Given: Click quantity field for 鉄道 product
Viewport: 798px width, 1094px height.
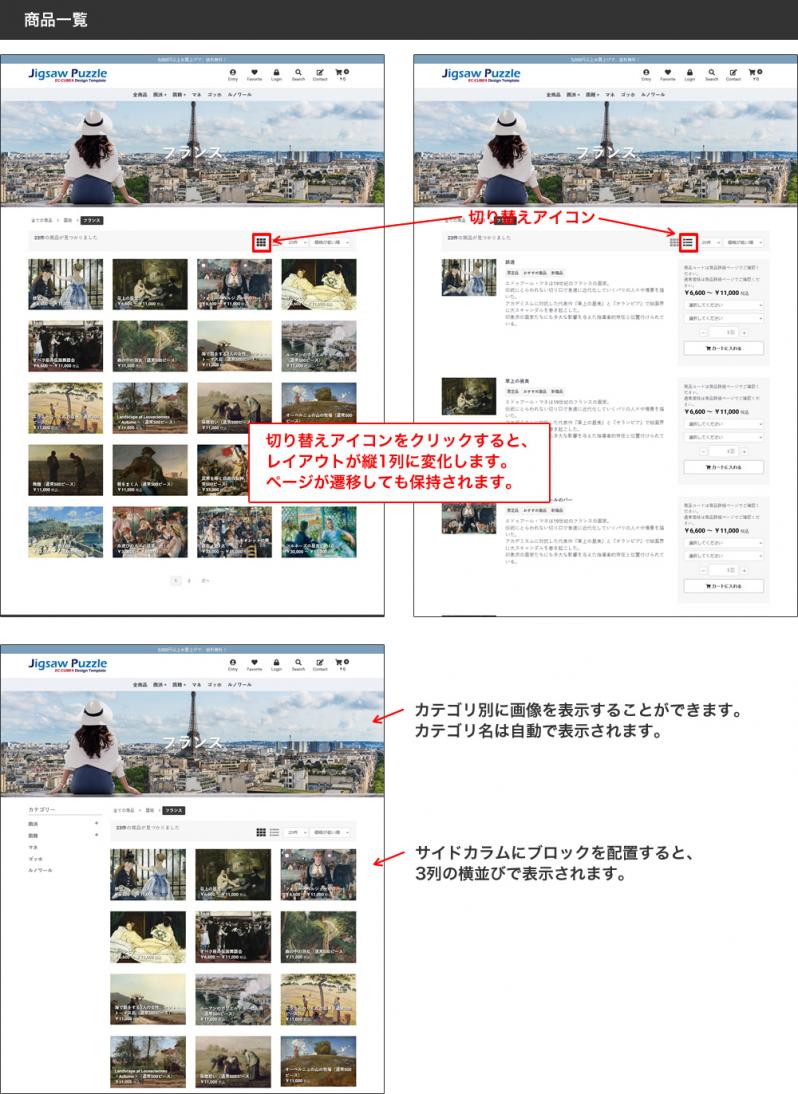Looking at the screenshot, I should click(x=724, y=333).
